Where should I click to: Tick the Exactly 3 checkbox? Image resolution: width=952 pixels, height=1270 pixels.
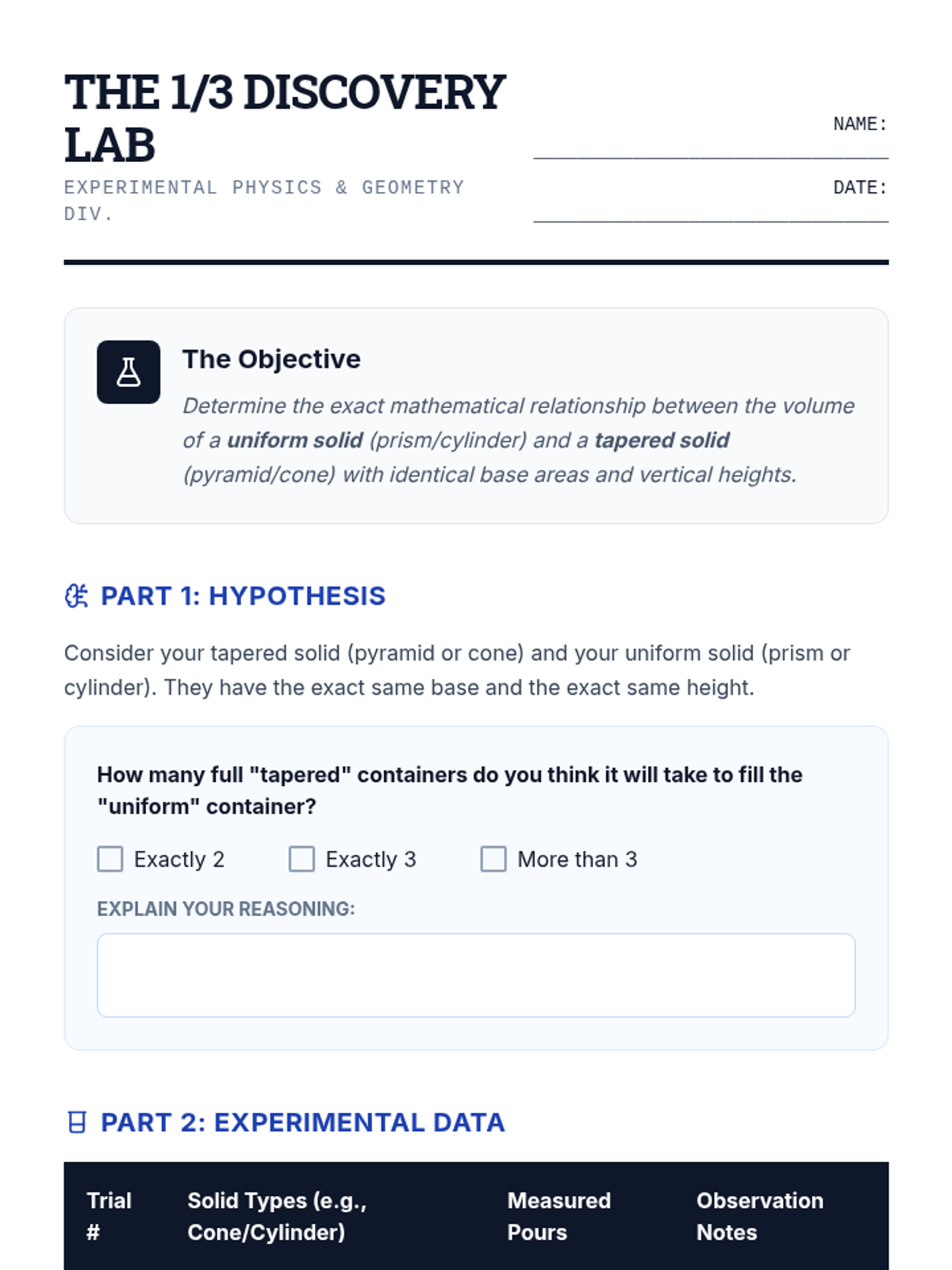point(301,859)
